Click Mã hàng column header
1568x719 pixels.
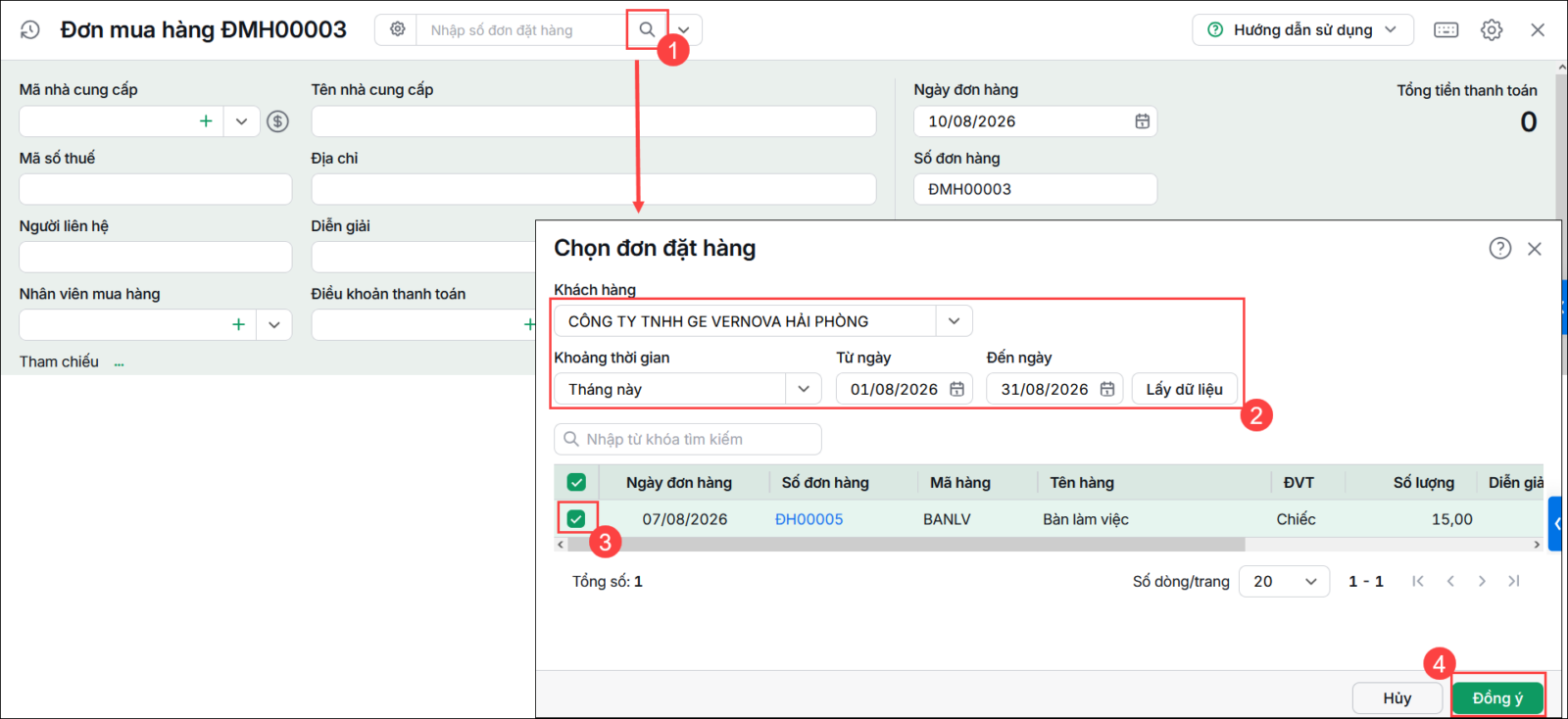[x=960, y=482]
